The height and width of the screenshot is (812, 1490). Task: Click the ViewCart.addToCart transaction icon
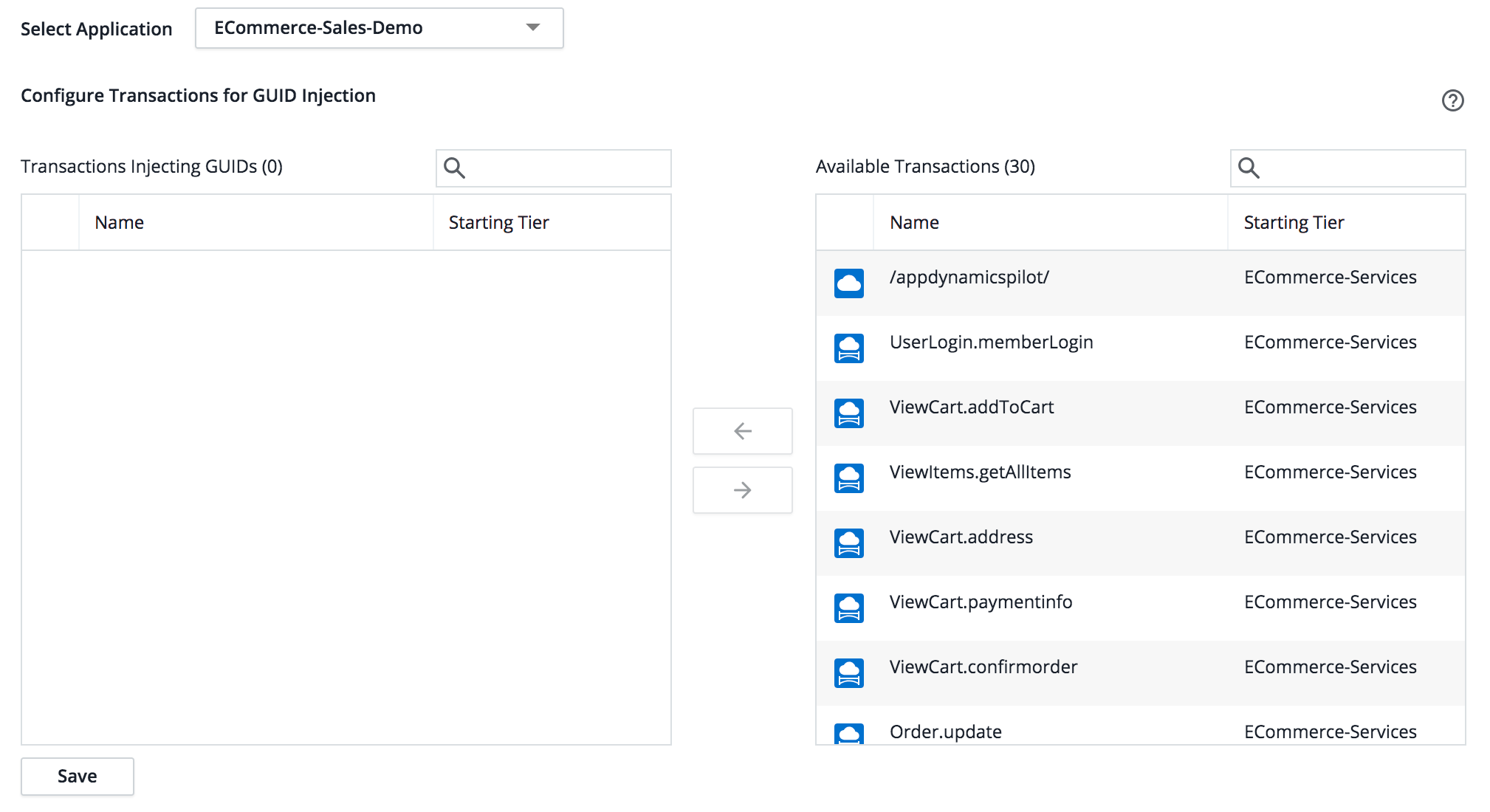pyautogui.click(x=849, y=413)
